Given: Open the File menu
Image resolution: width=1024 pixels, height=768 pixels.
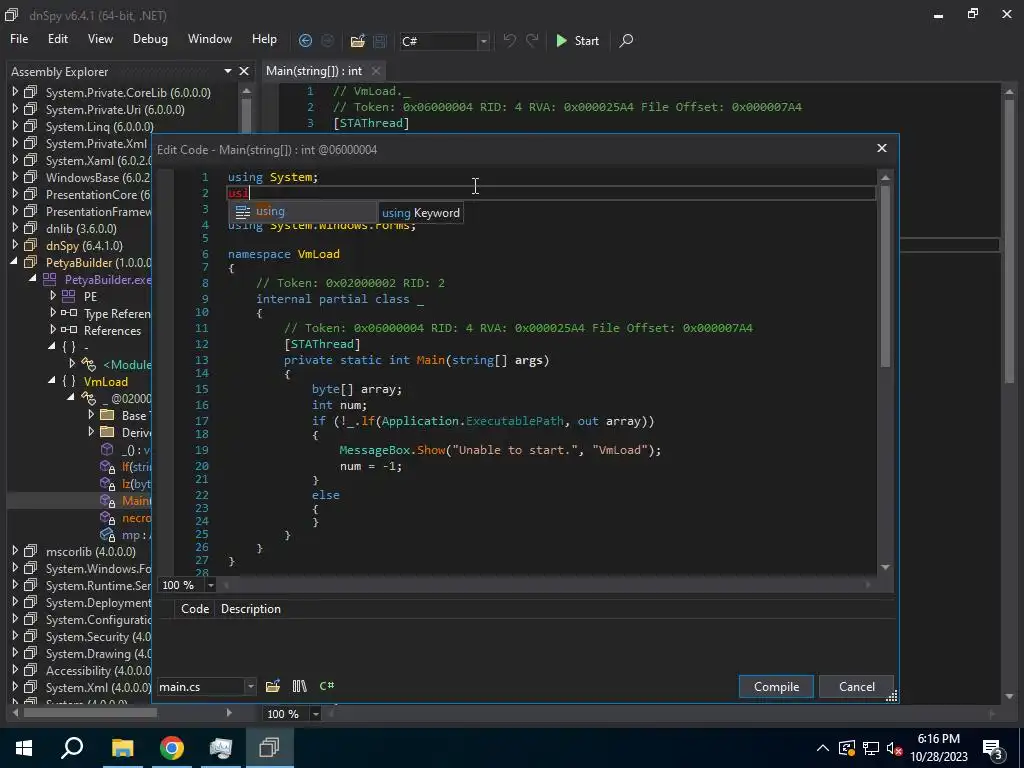Looking at the screenshot, I should [19, 39].
